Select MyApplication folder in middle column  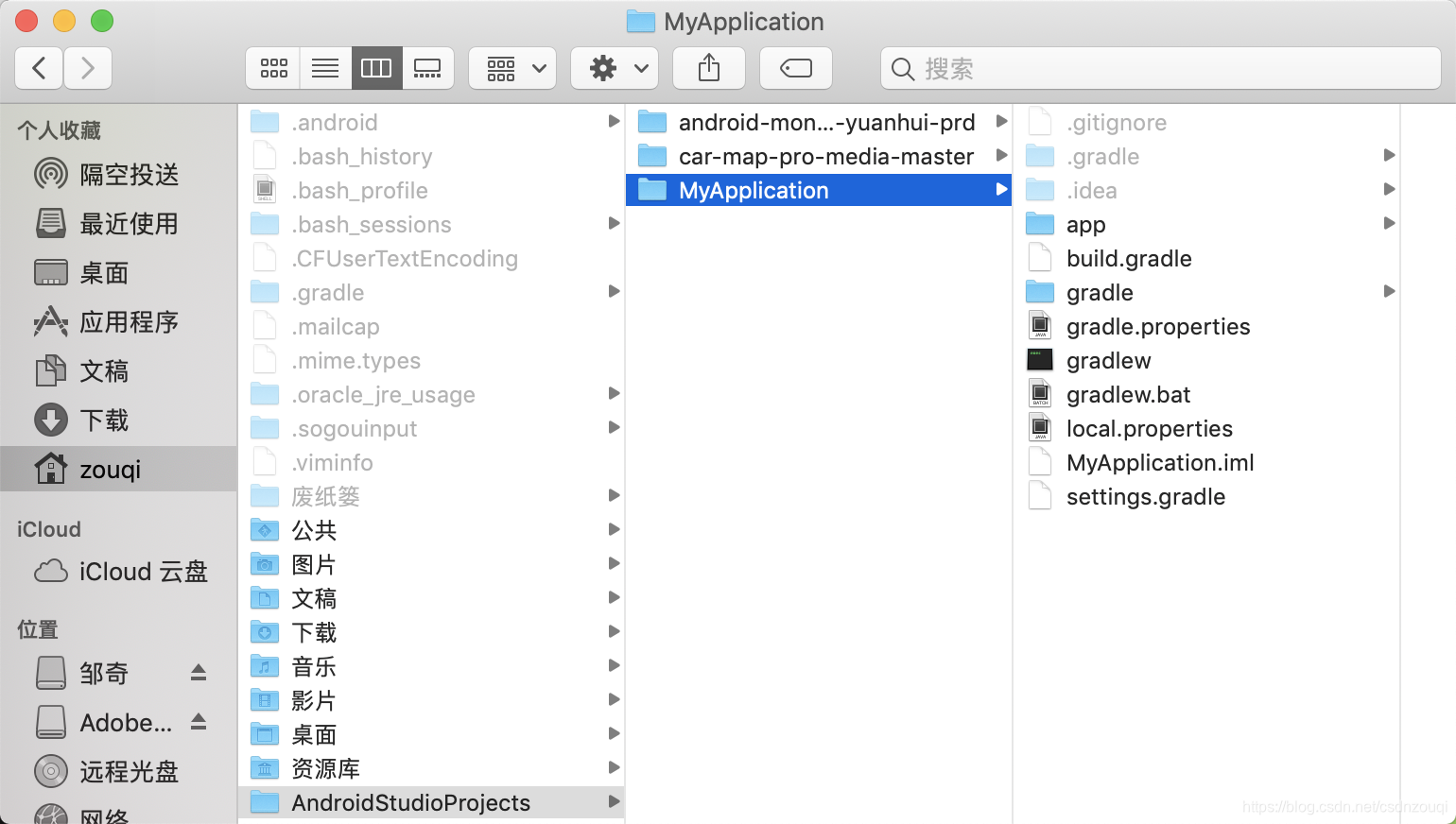coord(819,190)
